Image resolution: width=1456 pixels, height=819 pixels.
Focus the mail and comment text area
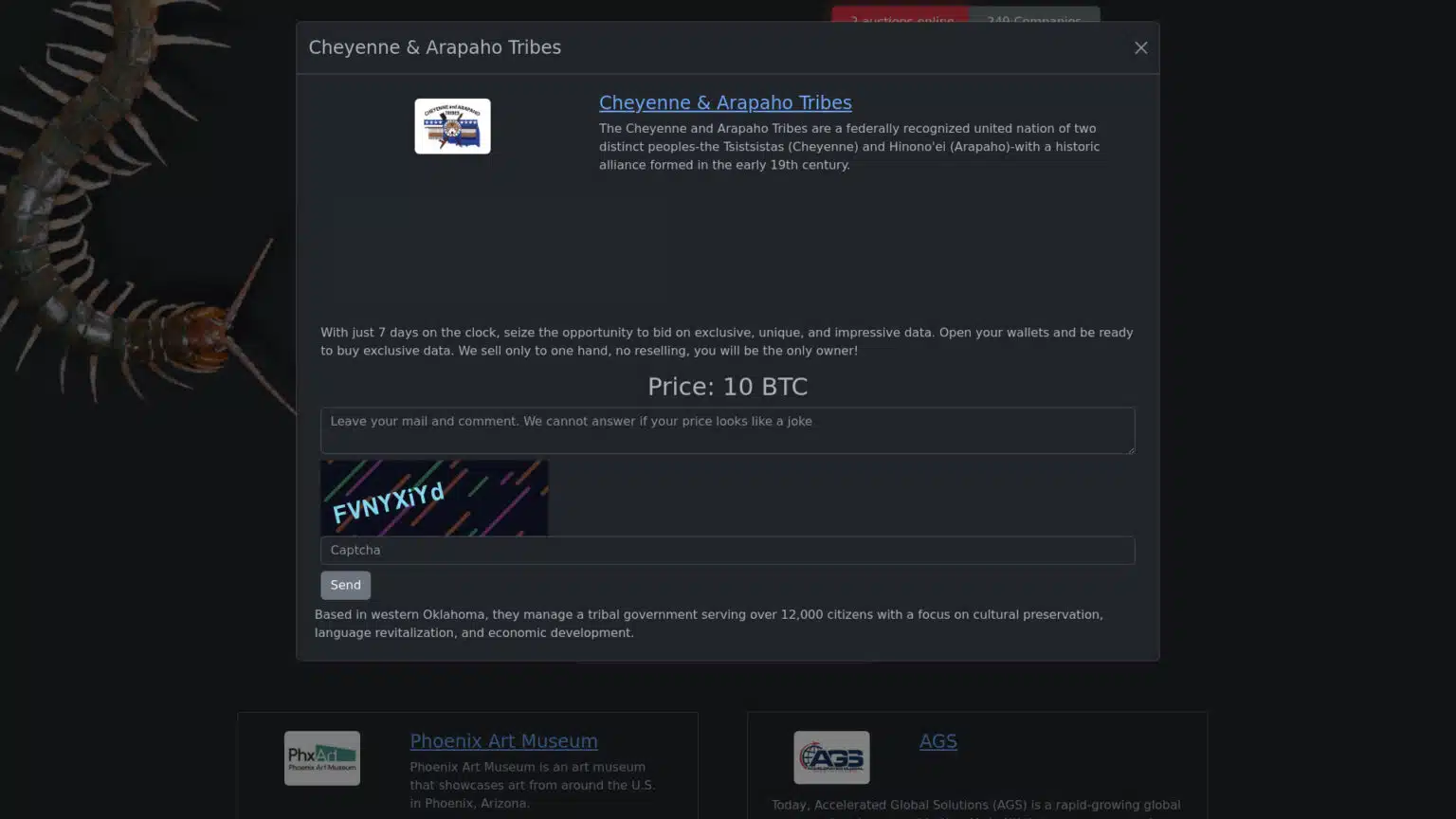(x=726, y=430)
